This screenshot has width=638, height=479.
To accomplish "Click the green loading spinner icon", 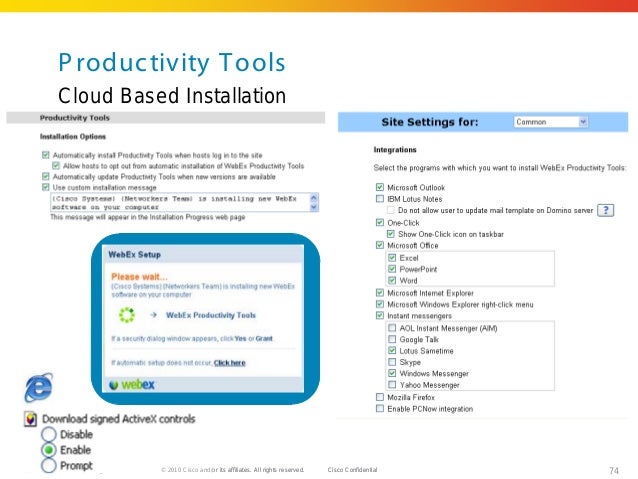I will coord(127,315).
